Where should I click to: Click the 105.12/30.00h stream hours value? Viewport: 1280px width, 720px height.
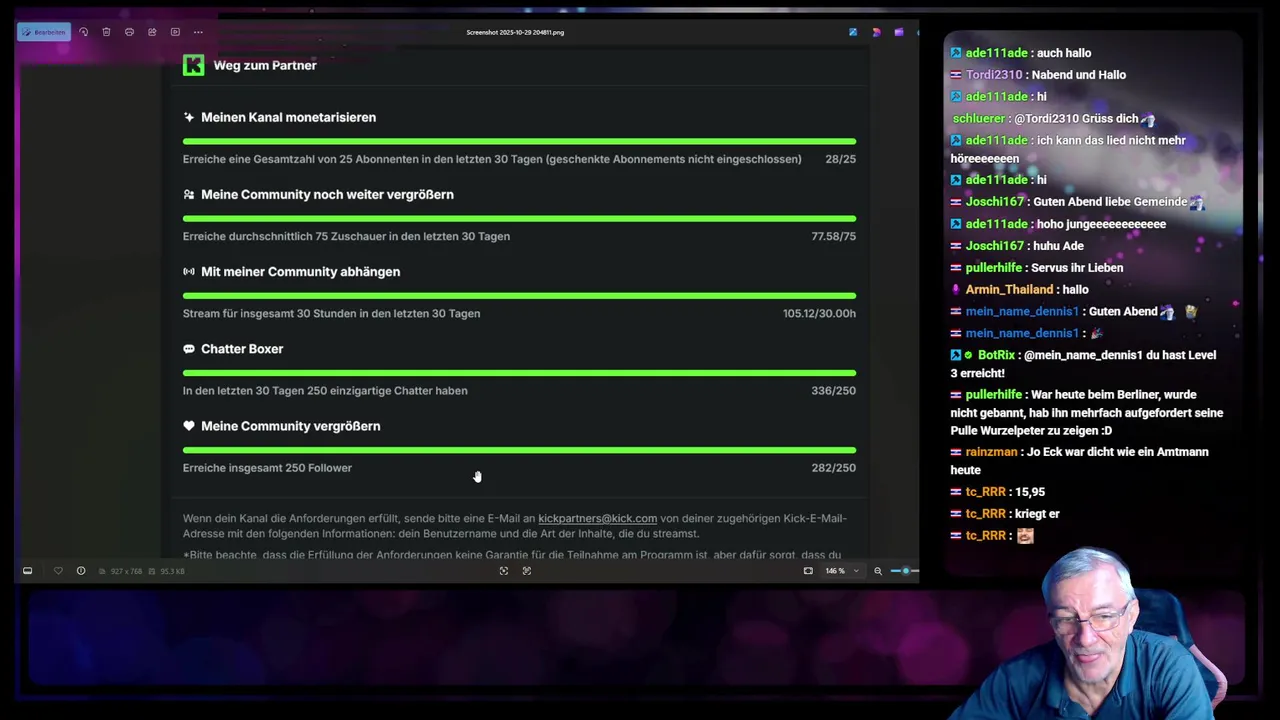819,313
